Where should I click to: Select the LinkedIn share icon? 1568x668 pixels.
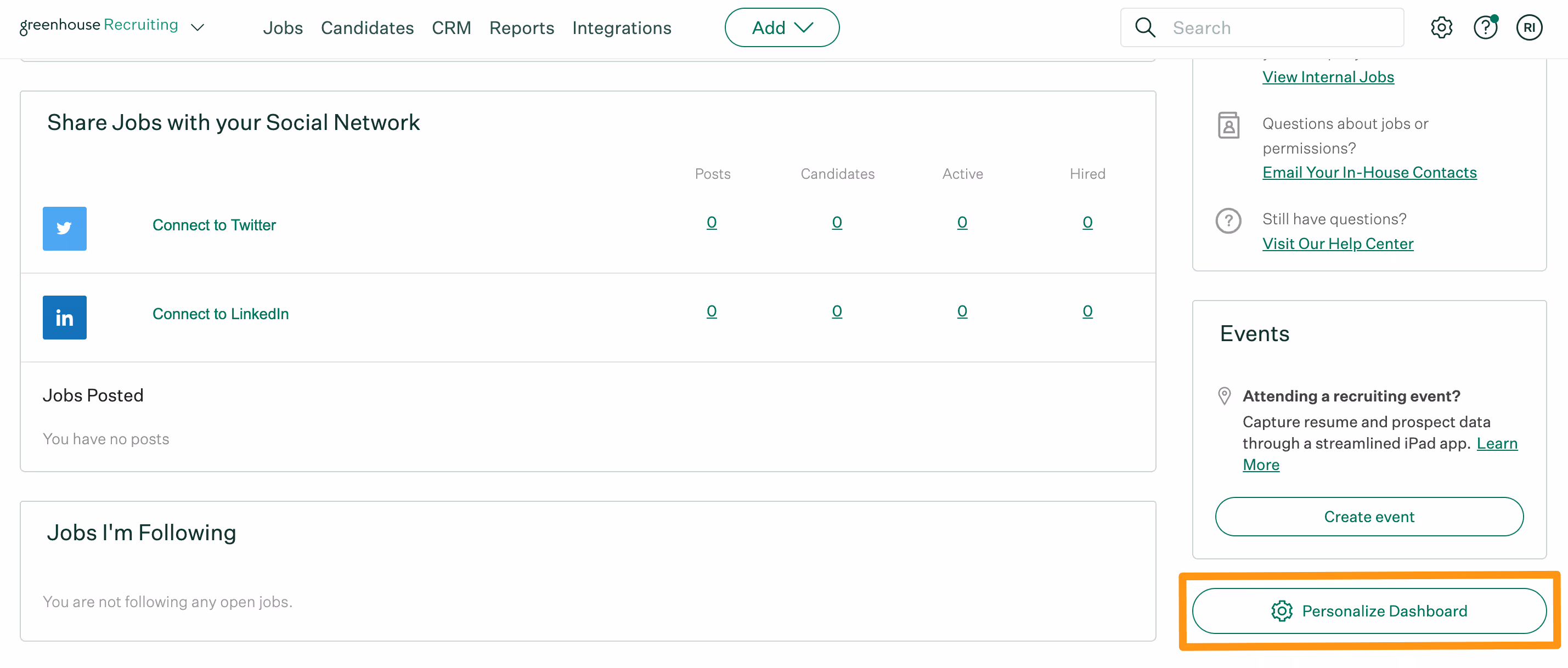click(64, 317)
